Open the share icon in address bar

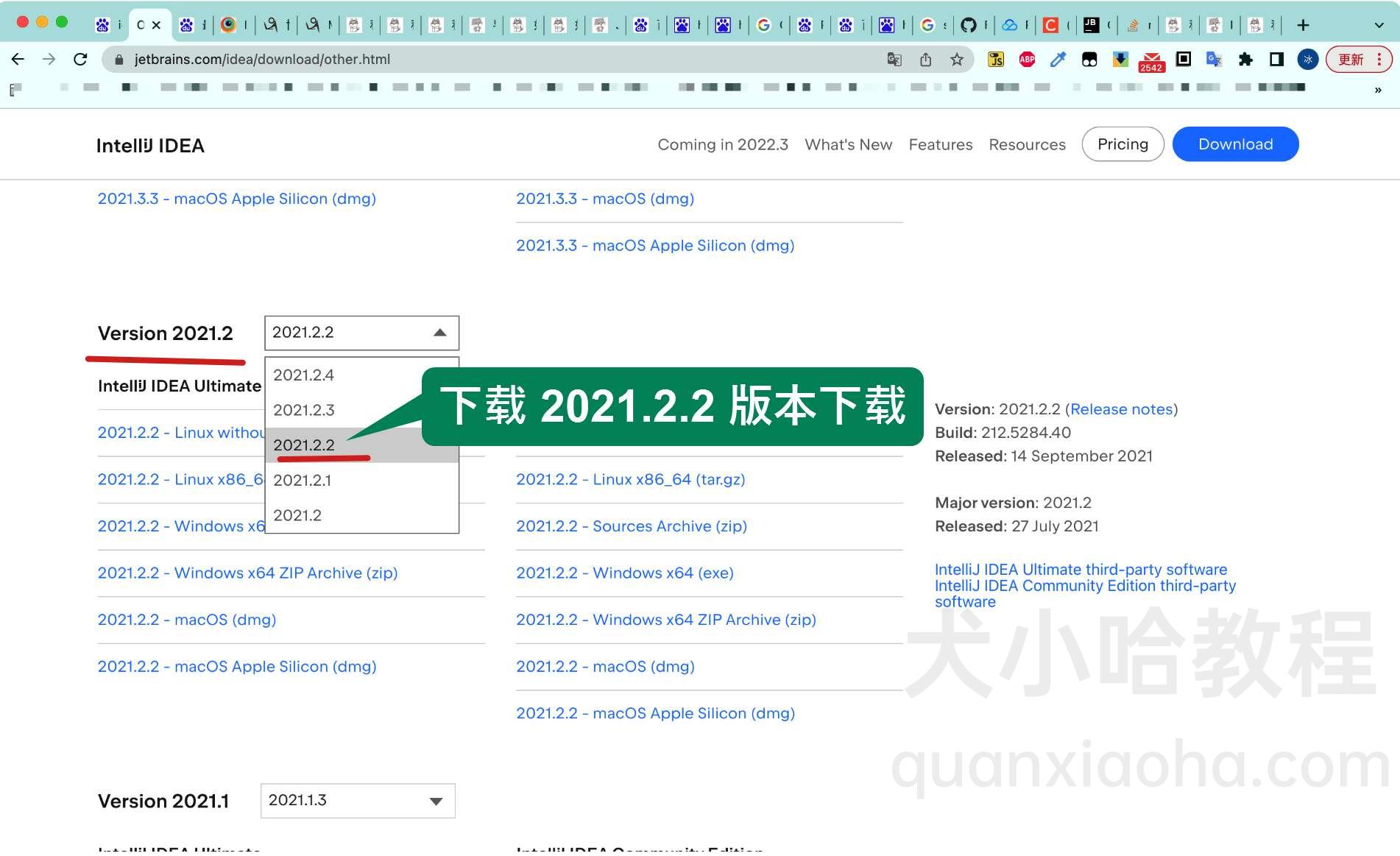(x=926, y=60)
